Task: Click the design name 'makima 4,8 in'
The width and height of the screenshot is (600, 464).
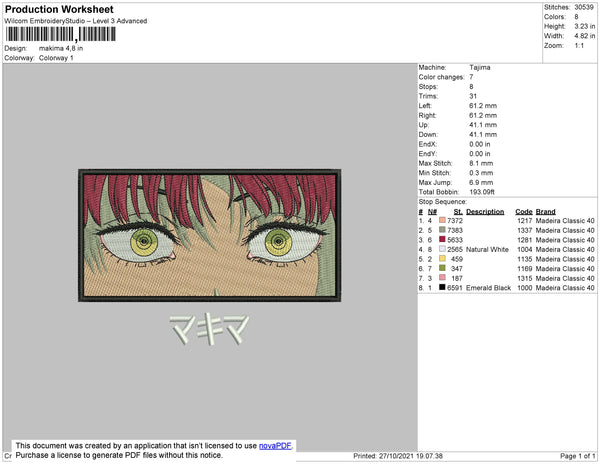Action: [x=61, y=48]
